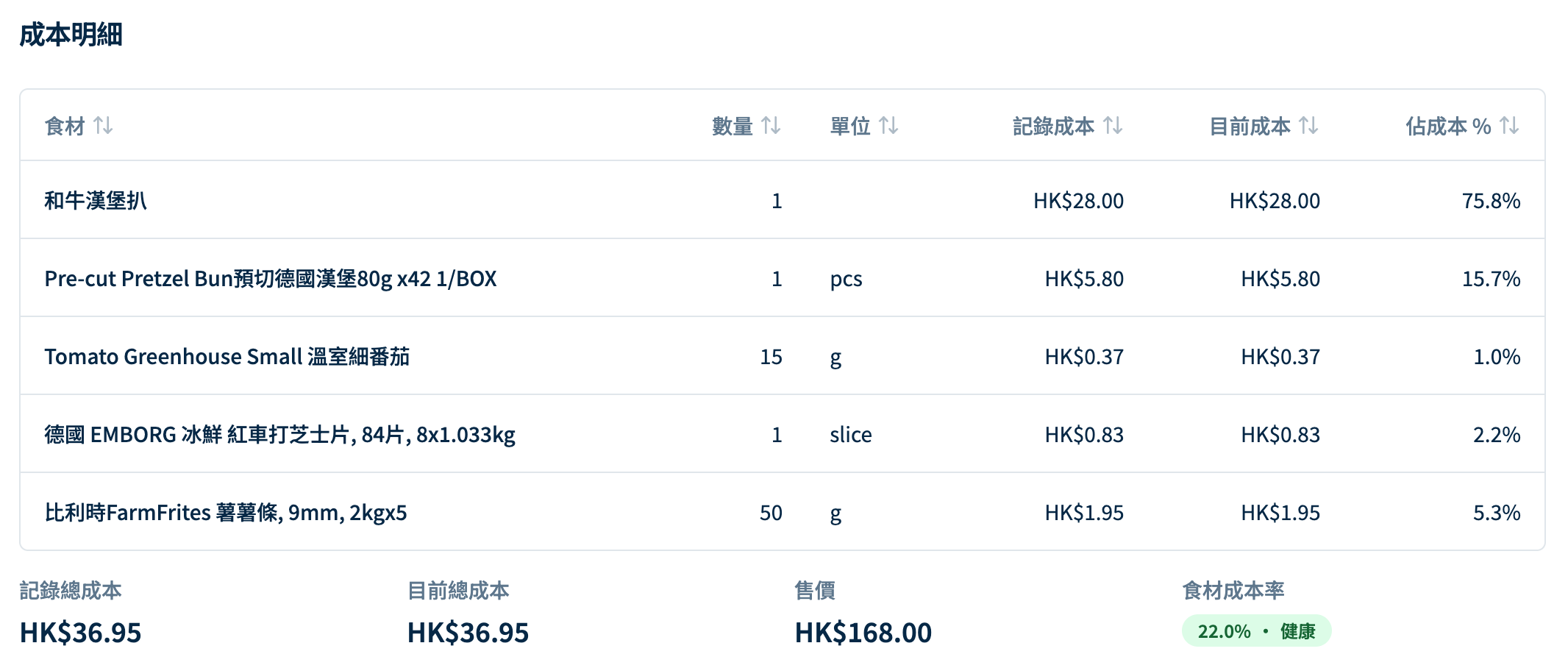Click the 數量 column header label

coord(733,126)
